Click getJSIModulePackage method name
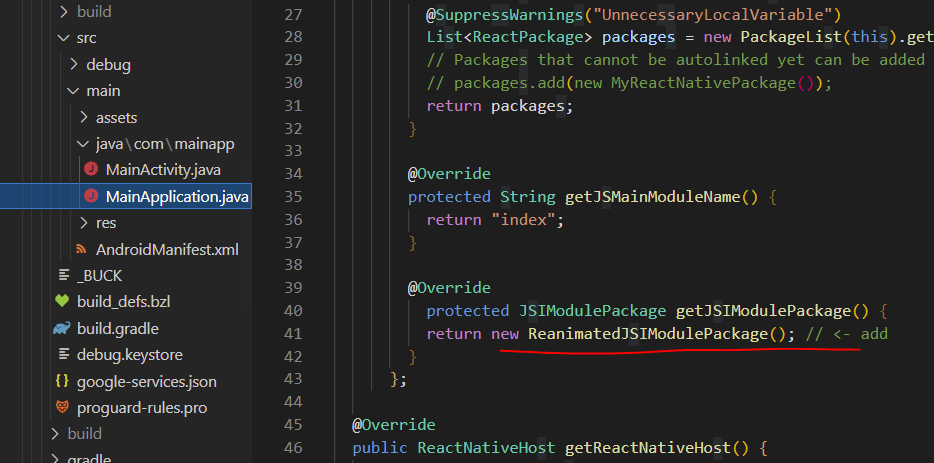934x463 pixels. click(x=763, y=311)
